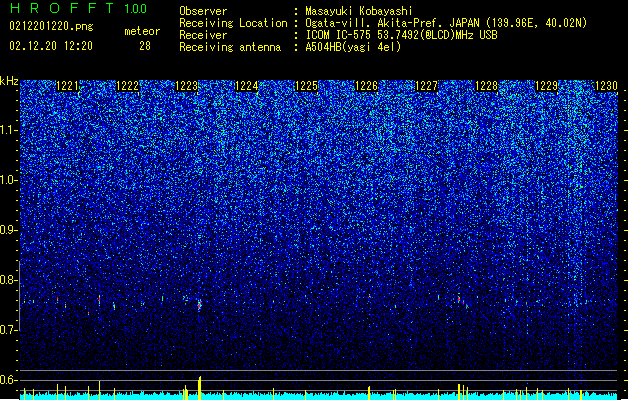
Task: Click the 'Observer' field label
Action: tap(203, 11)
